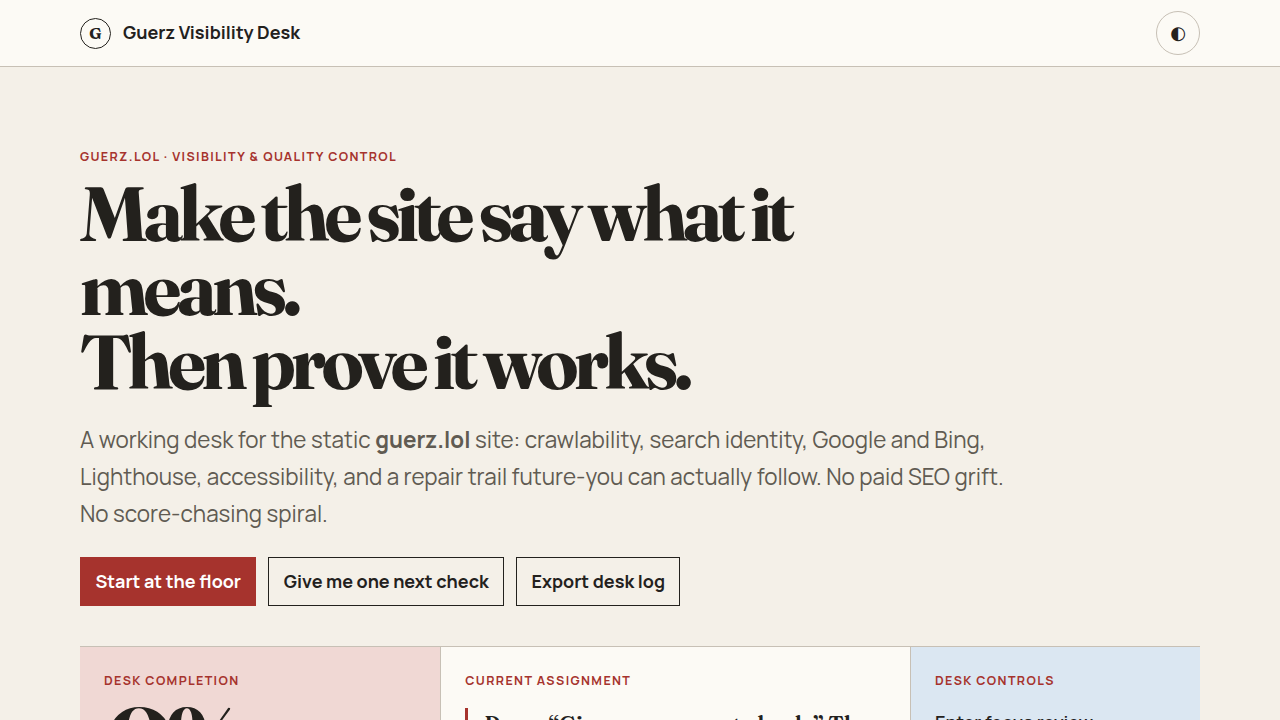Click the "Start at the floor" button
1280x720 pixels.
[168, 581]
